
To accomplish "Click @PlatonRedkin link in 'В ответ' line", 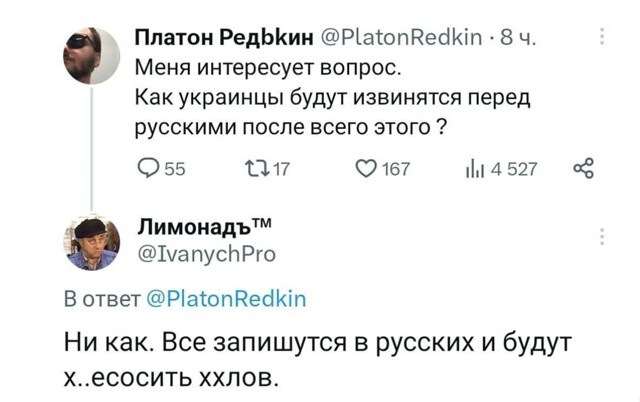I will click(226, 298).
